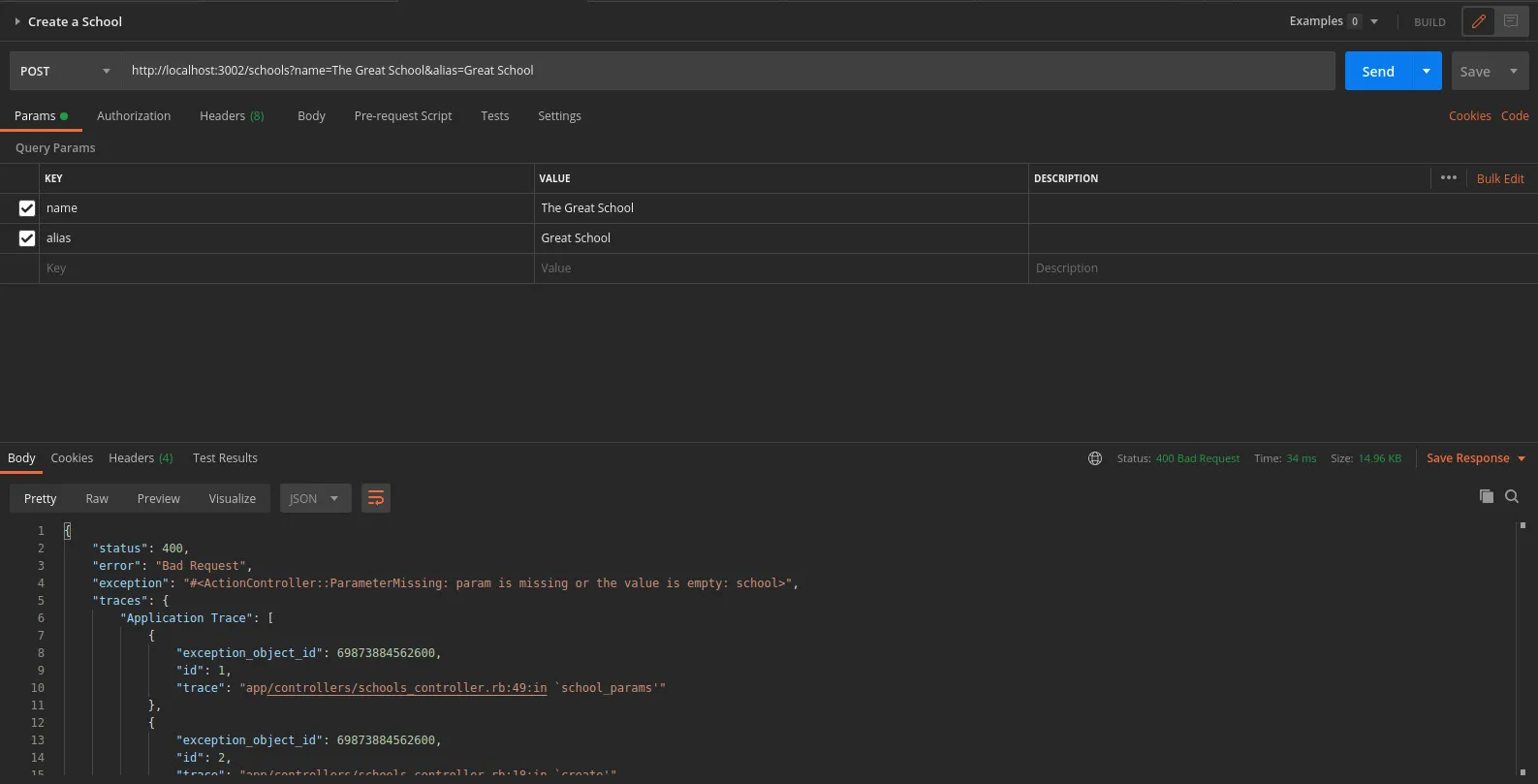This screenshot has width=1538, height=784.
Task: Open the comments icon
Action: (1511, 21)
